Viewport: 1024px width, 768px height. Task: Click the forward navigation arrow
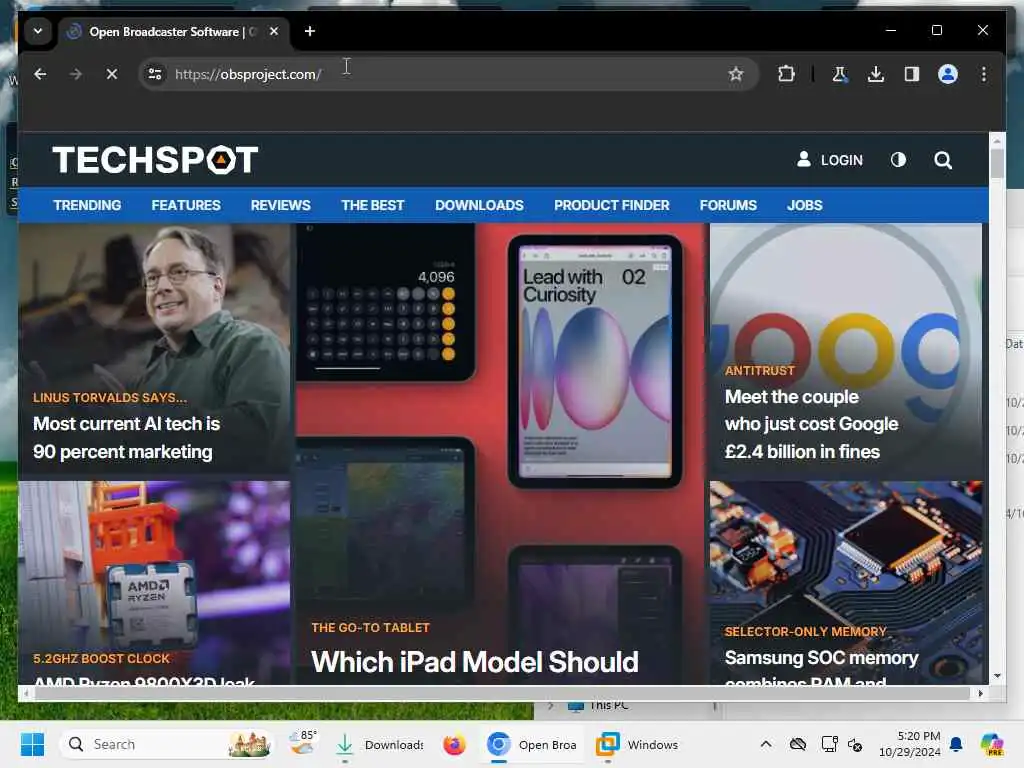(76, 74)
